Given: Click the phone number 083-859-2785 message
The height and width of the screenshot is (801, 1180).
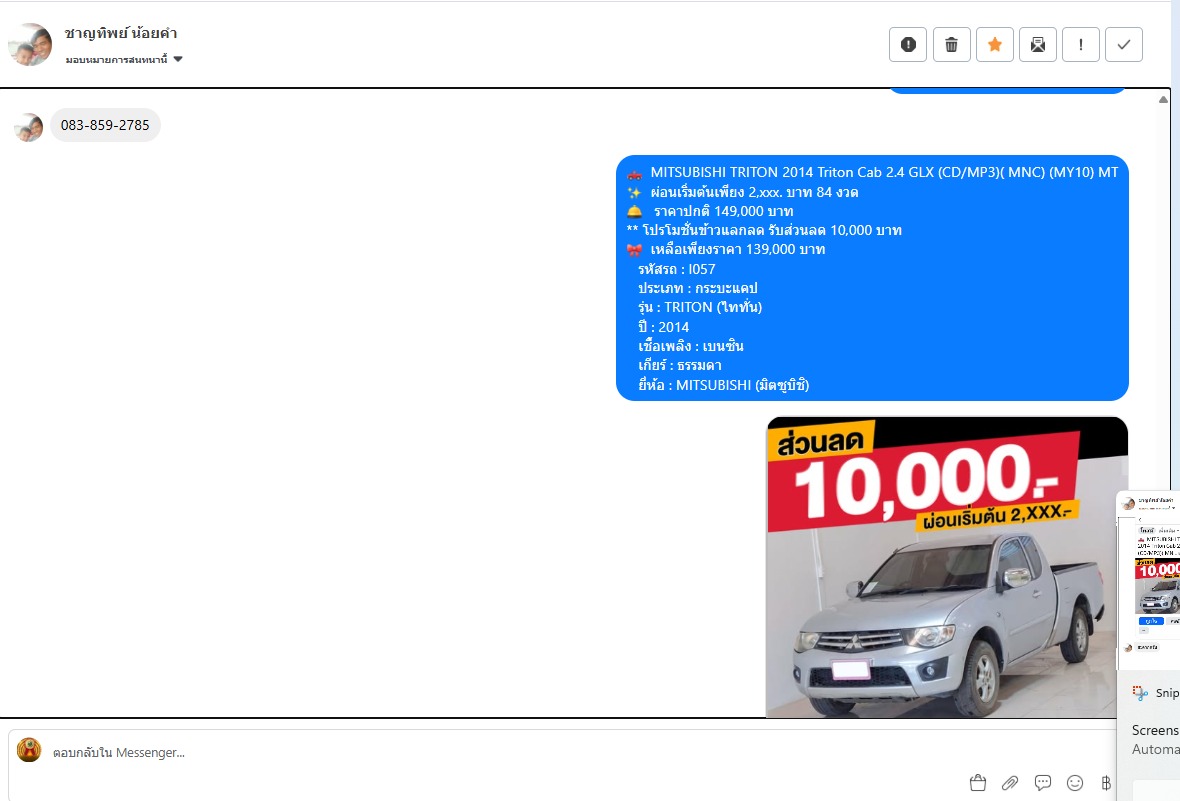Looking at the screenshot, I should click(x=105, y=125).
